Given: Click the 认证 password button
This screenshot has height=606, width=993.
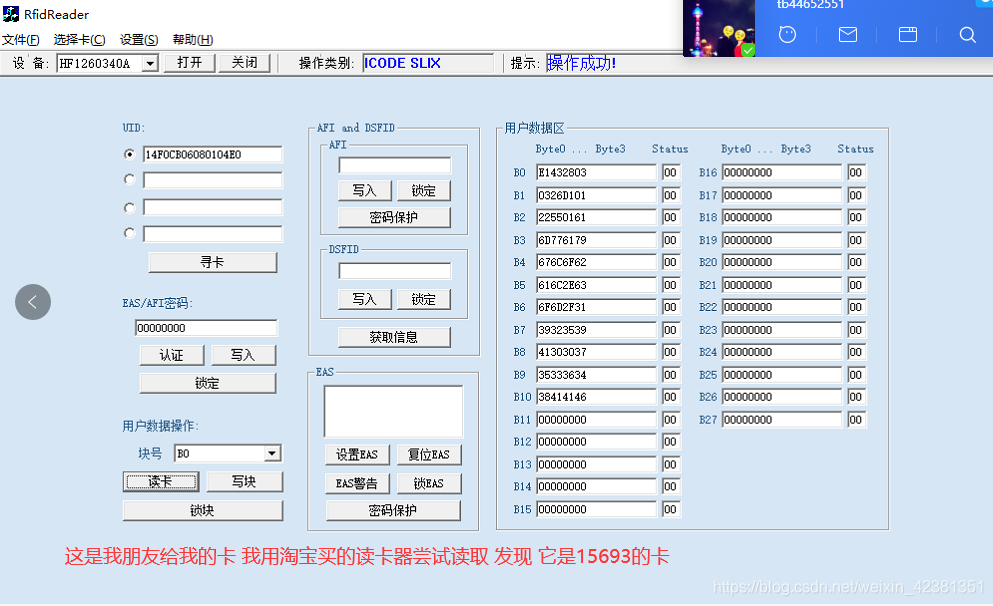Looking at the screenshot, I should tap(172, 355).
